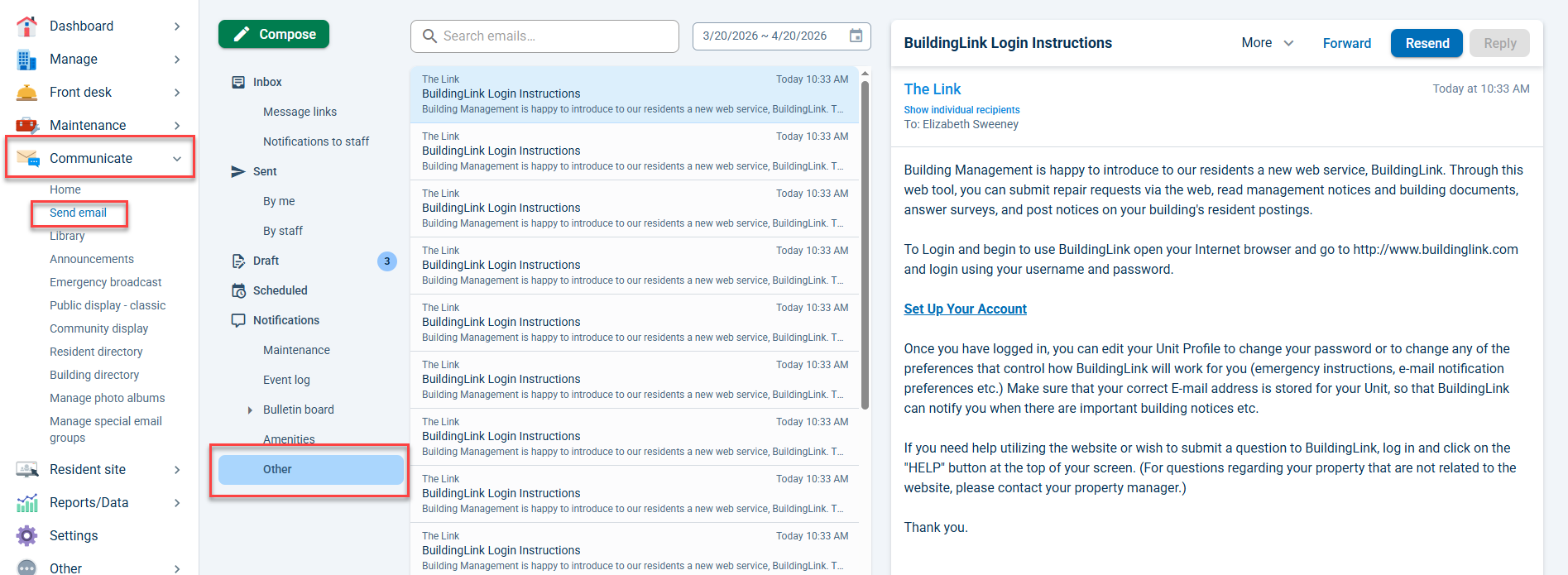Click the Maintenance toolbox icon

pyautogui.click(x=26, y=125)
